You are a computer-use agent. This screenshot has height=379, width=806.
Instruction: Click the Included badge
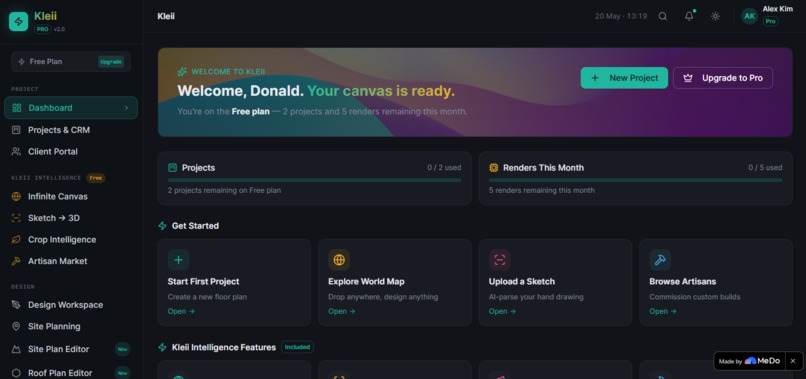coord(298,347)
